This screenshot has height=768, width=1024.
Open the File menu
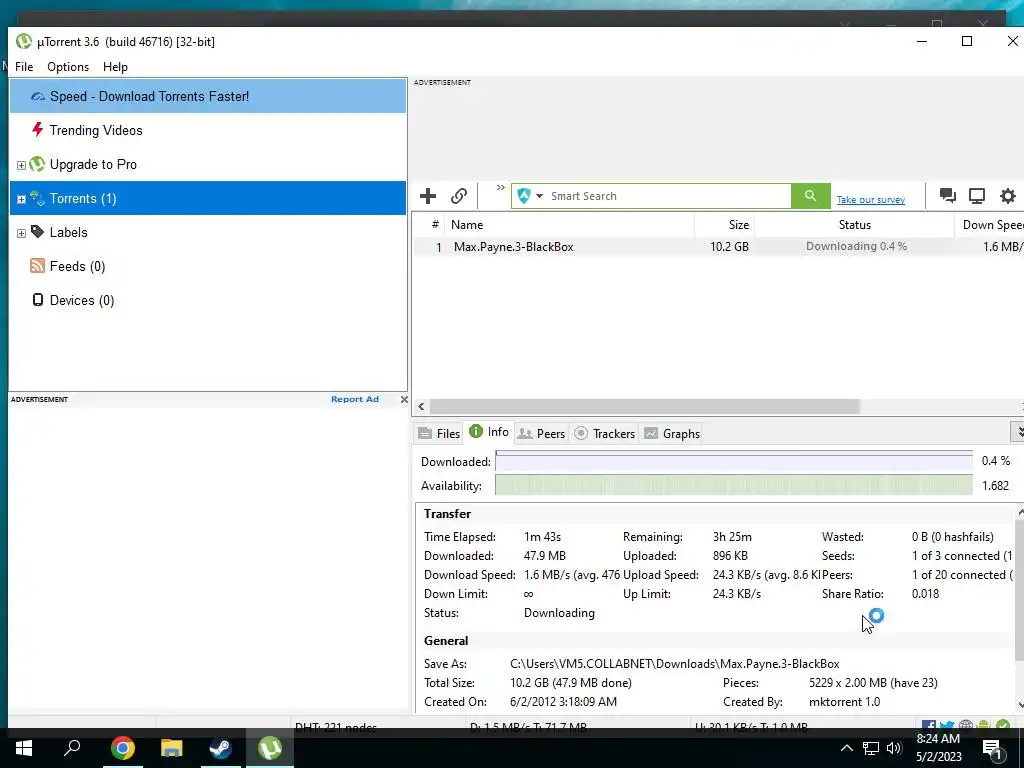pos(24,67)
